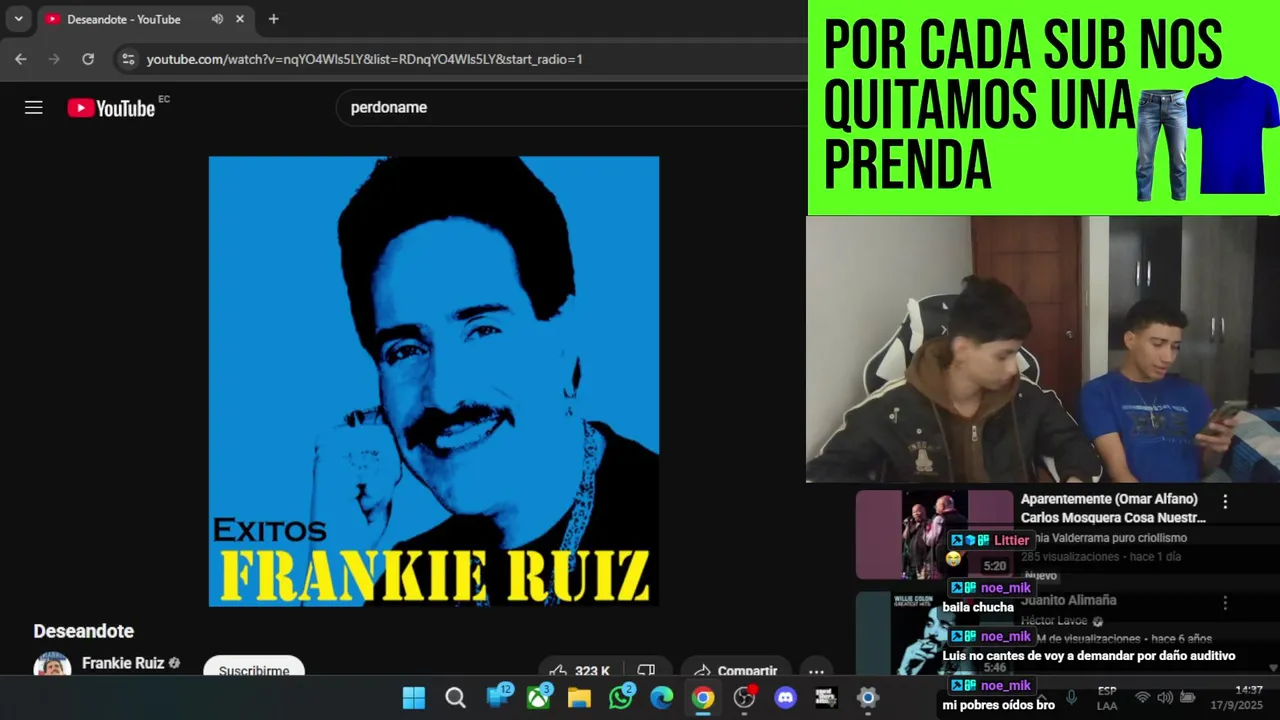Screen dimensions: 1280x720
Task: Open options menu for Juanito Alimaña video
Action: tap(1225, 603)
